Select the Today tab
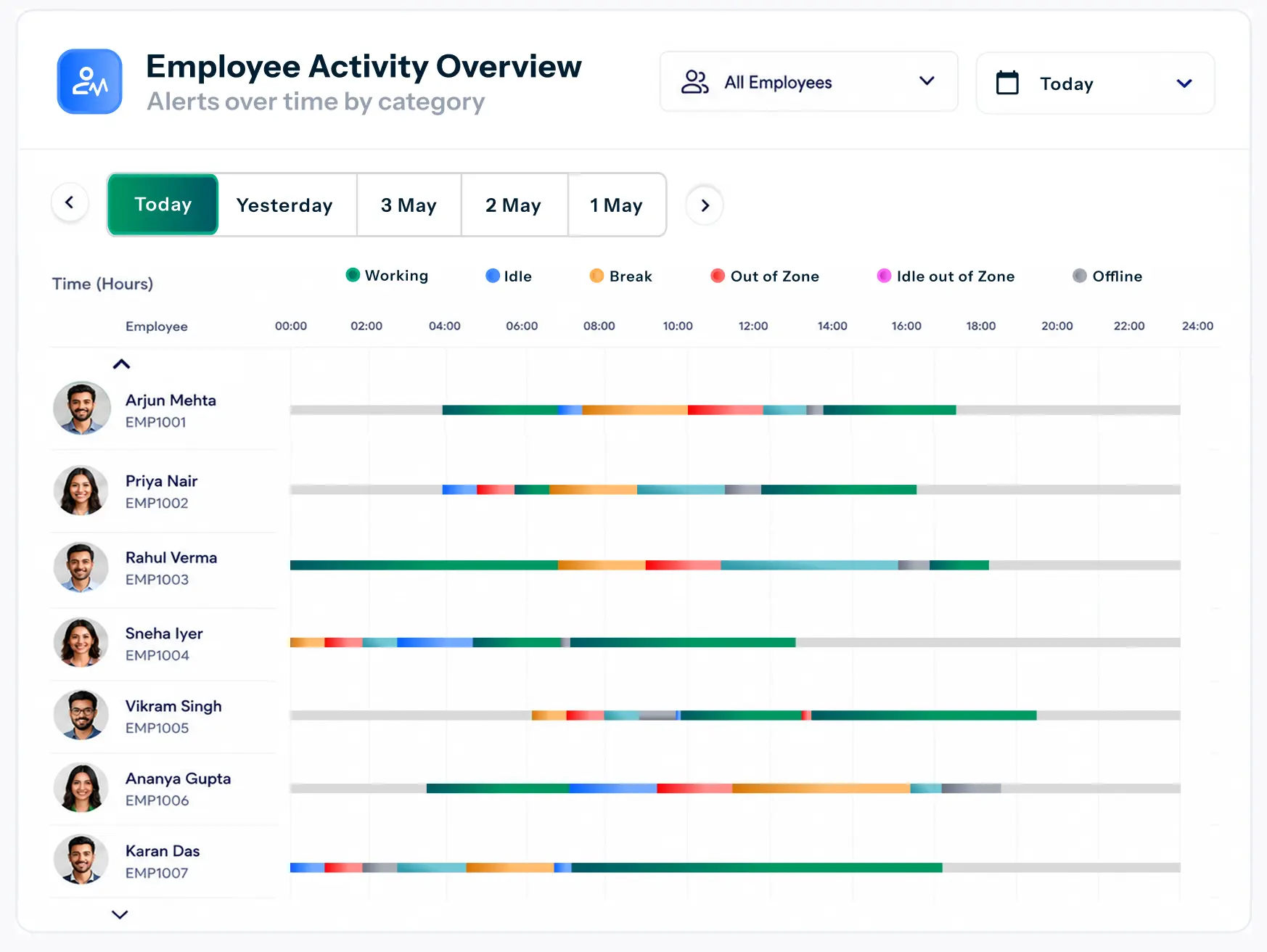This screenshot has height=952, width=1267. (x=163, y=205)
